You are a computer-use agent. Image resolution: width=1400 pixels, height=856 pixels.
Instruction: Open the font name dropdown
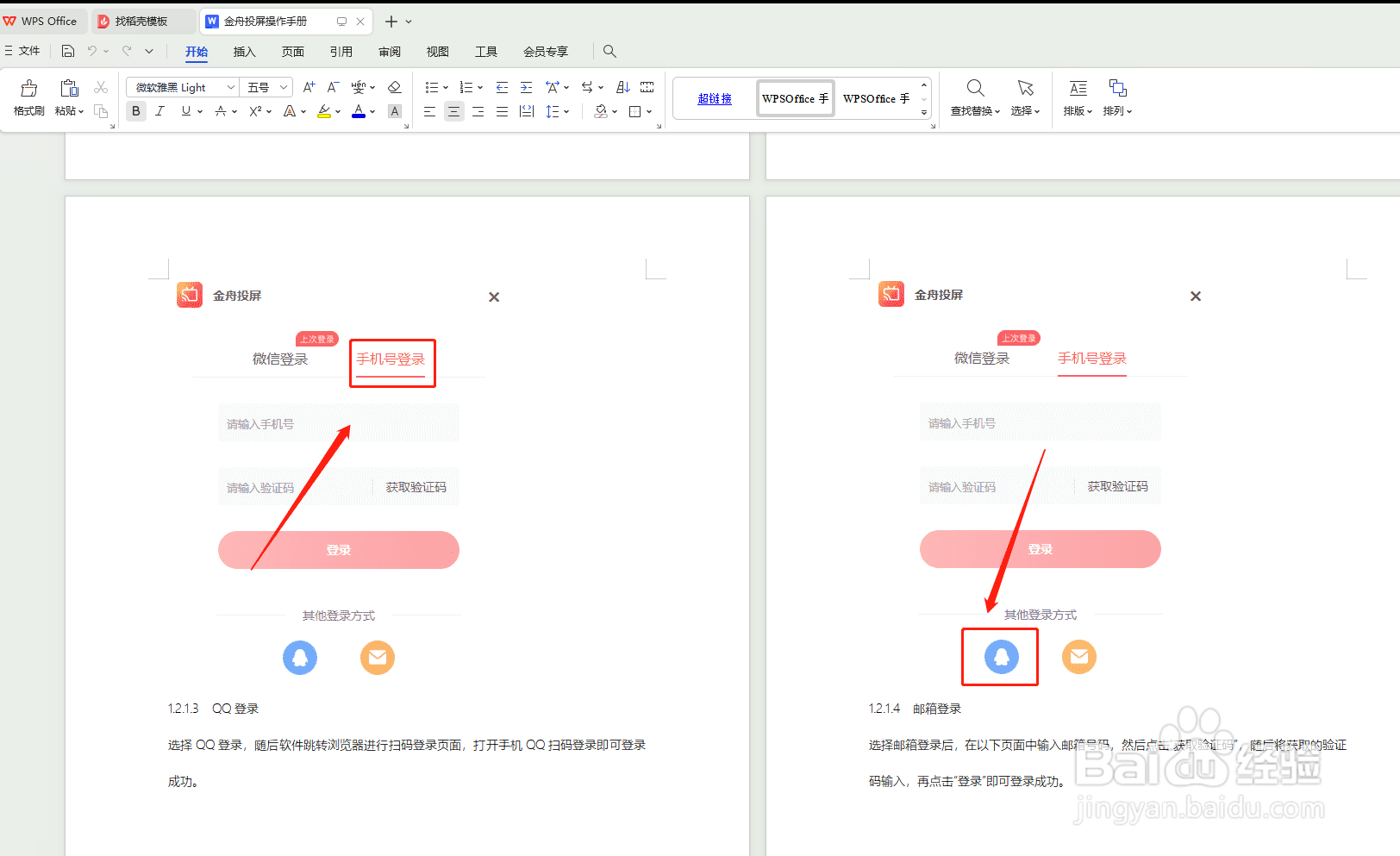click(229, 86)
